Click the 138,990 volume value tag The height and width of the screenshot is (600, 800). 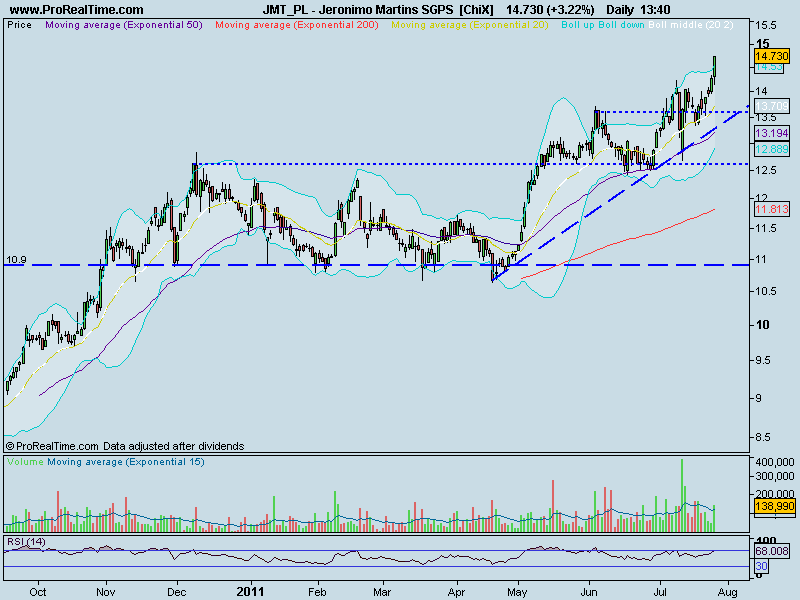pyautogui.click(x=774, y=506)
